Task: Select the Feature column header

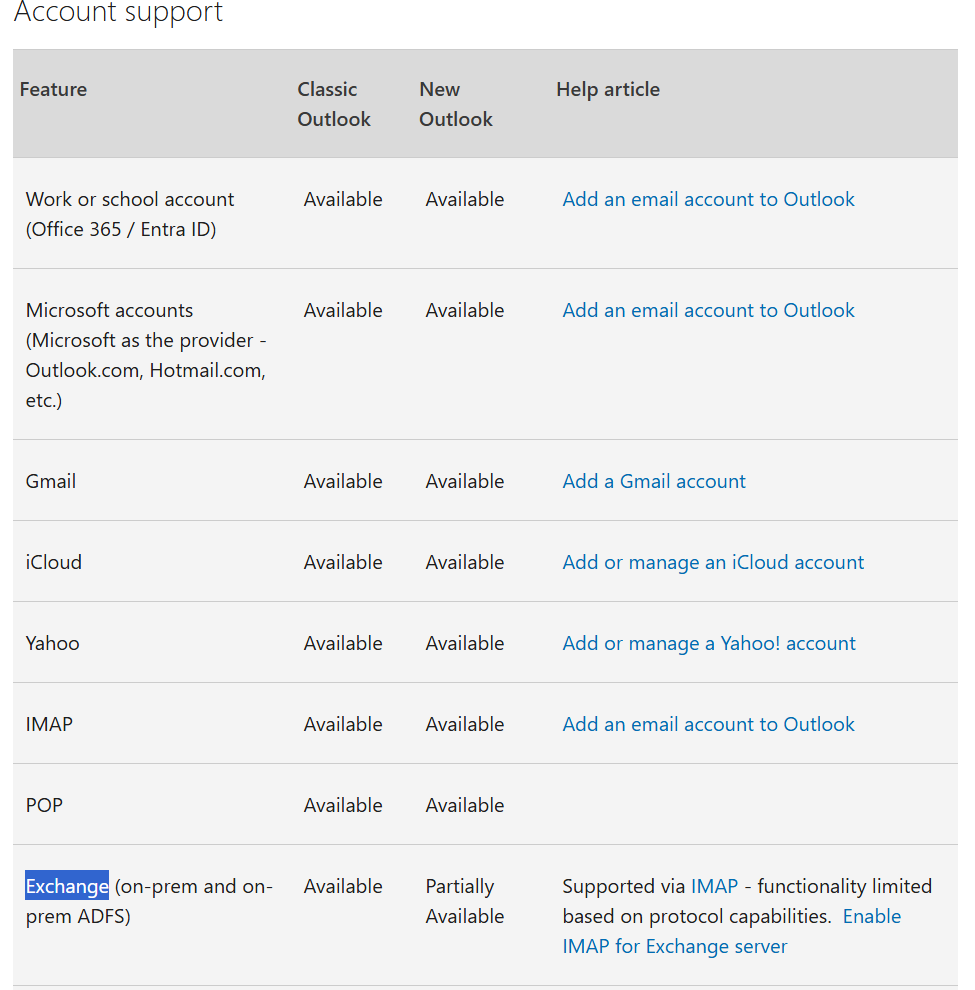Action: coord(53,89)
